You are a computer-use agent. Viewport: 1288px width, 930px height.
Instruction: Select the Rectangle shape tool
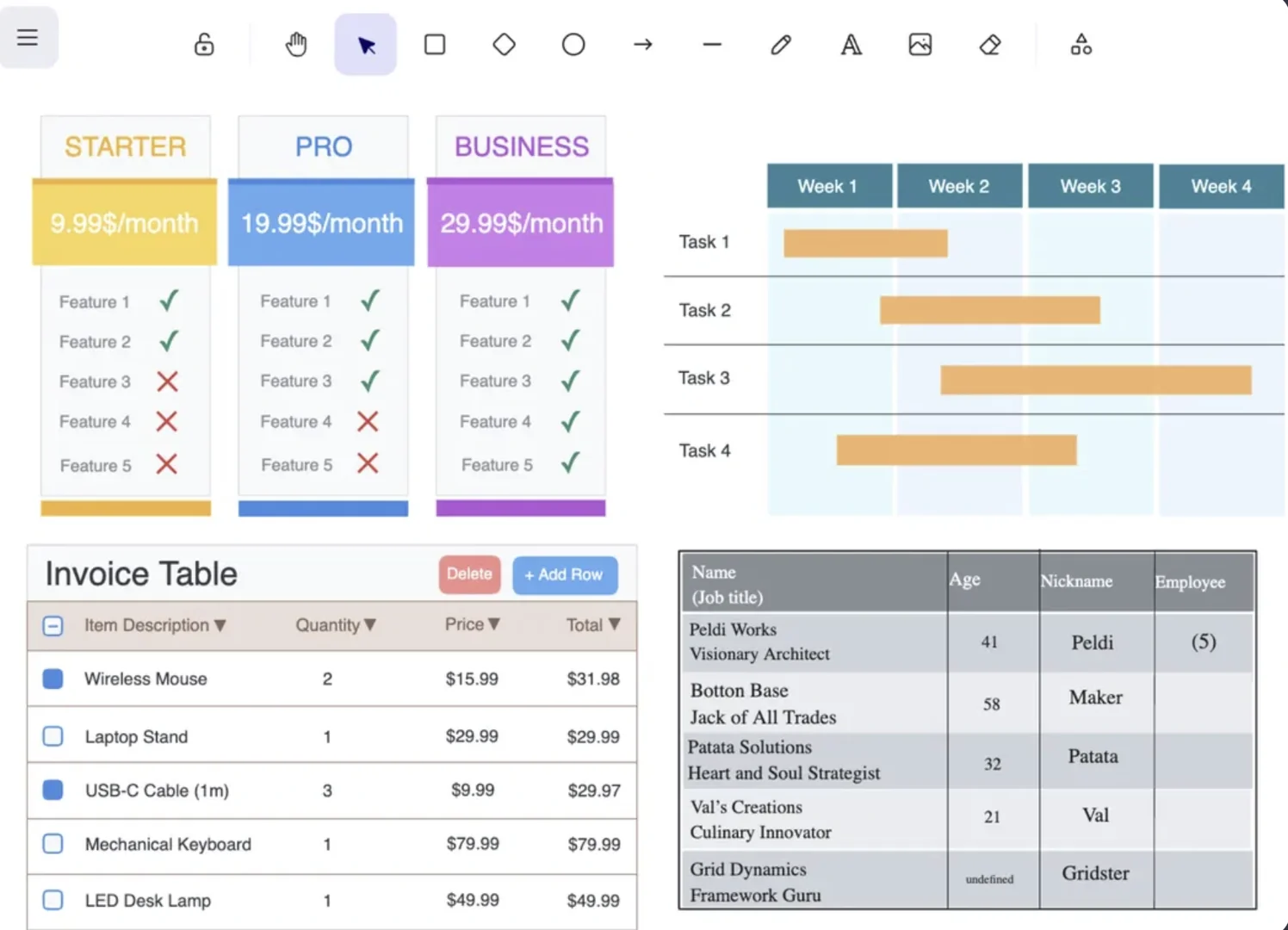[x=435, y=45]
